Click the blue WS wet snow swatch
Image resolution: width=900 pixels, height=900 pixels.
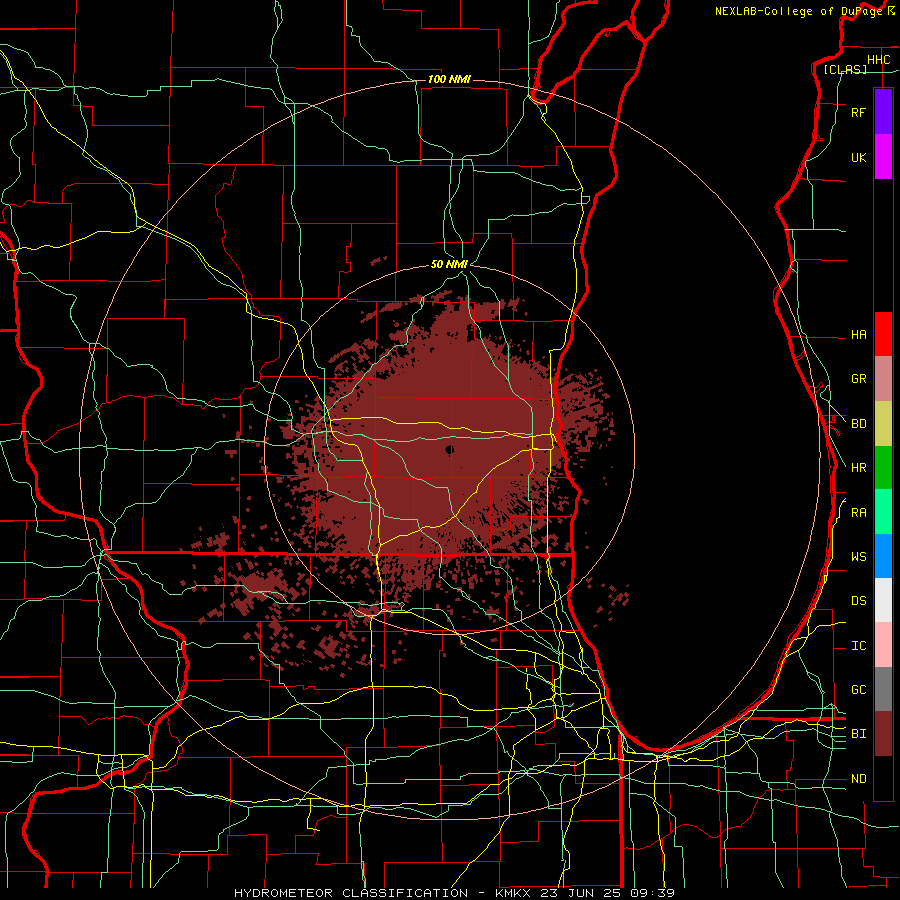(x=883, y=556)
